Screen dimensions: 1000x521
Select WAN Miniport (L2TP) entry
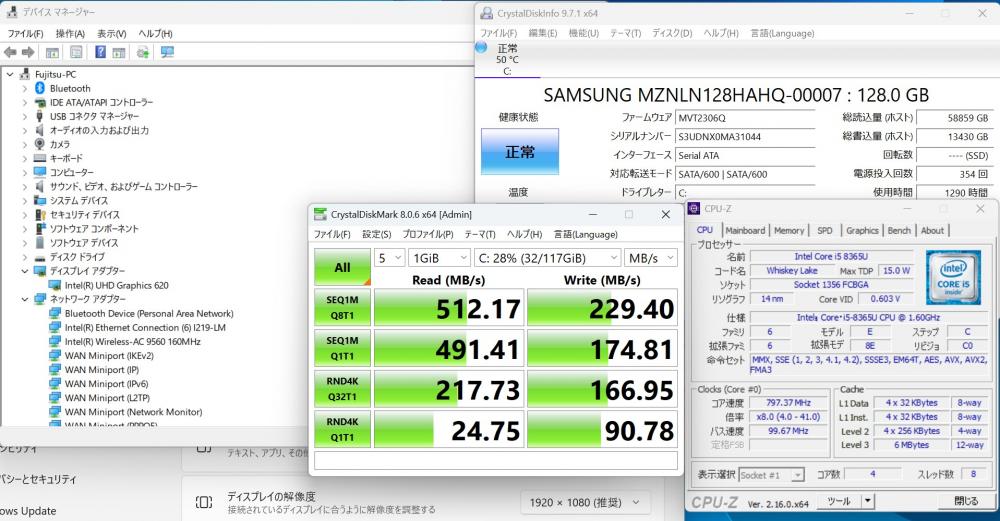107,397
